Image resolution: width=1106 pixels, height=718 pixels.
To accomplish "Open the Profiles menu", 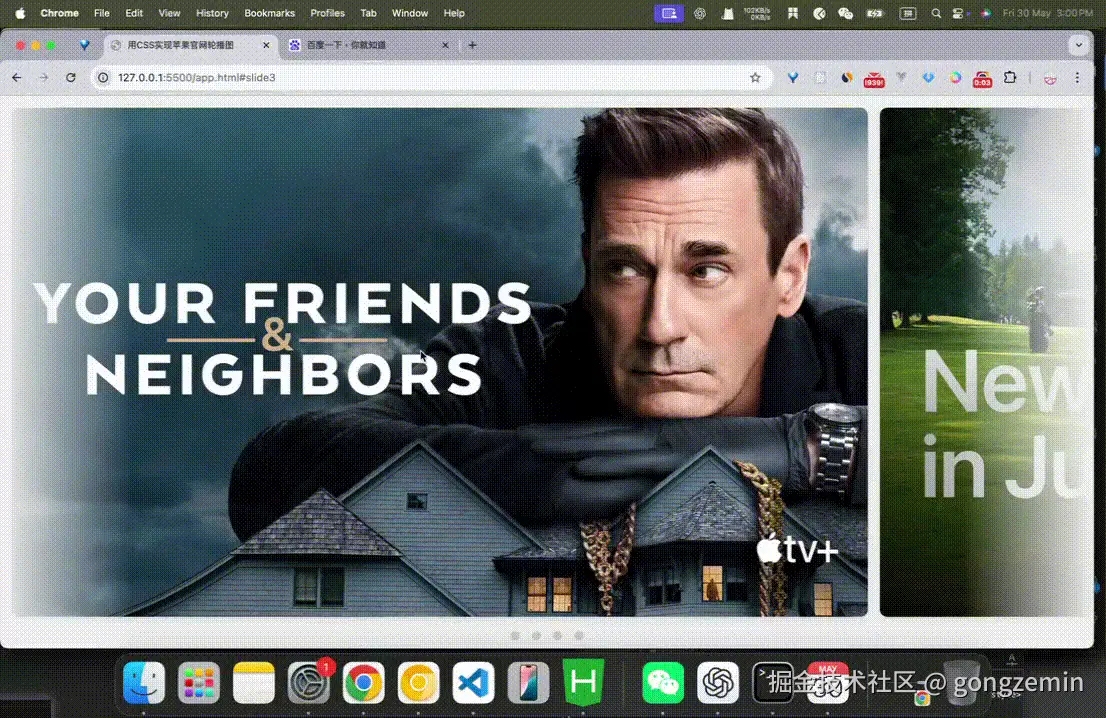I will pyautogui.click(x=327, y=13).
